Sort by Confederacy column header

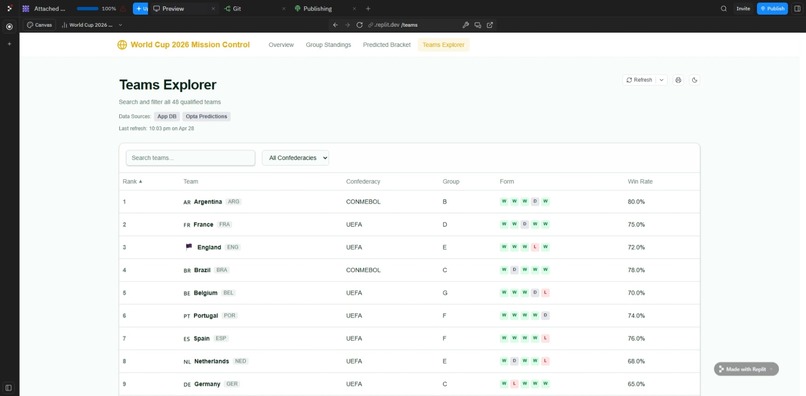coord(363,182)
